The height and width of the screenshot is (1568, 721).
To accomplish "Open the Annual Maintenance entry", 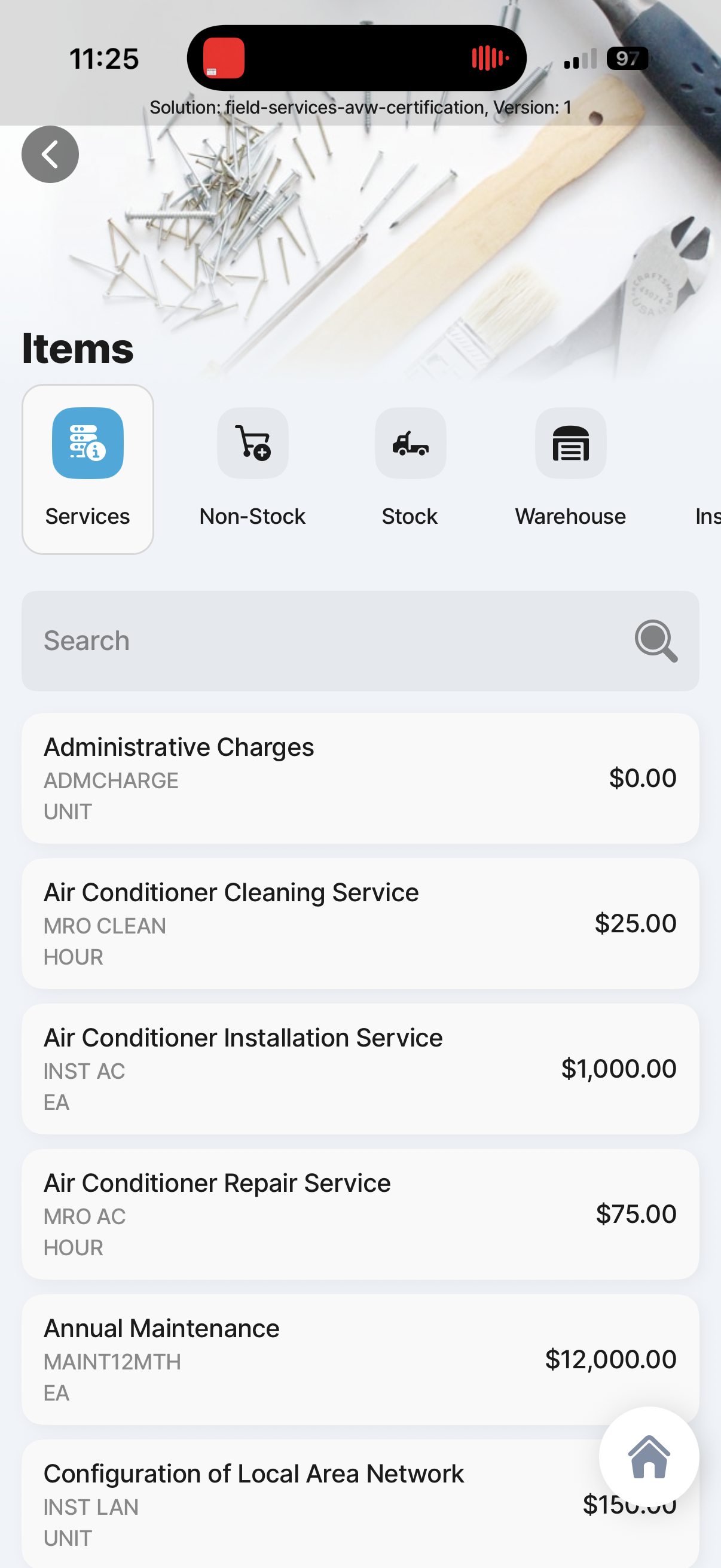I will pyautogui.click(x=360, y=1359).
